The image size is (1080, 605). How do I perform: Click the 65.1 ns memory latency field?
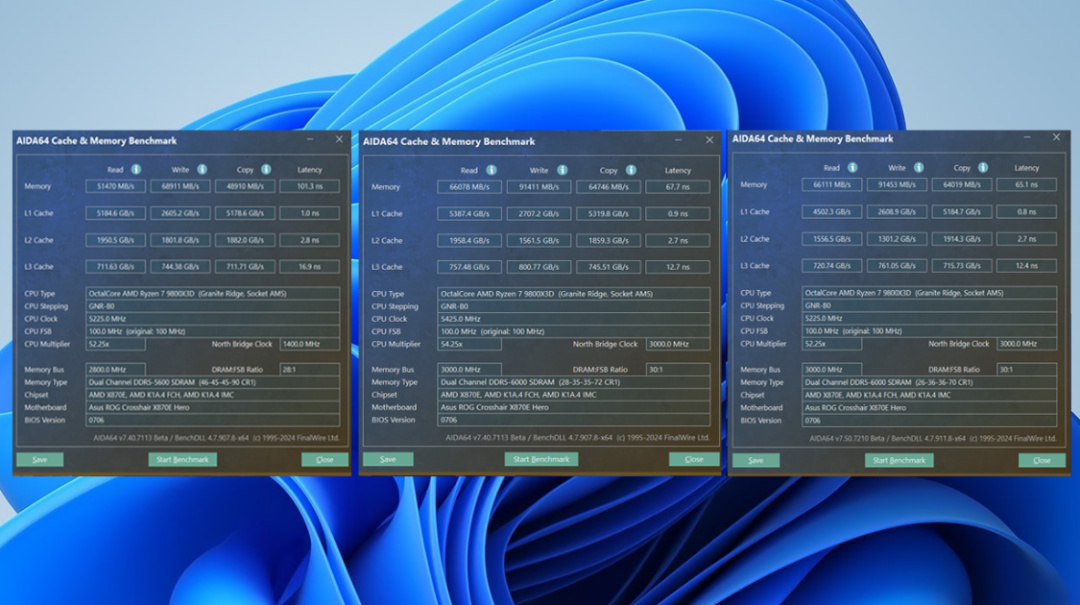pyautogui.click(x=1026, y=185)
